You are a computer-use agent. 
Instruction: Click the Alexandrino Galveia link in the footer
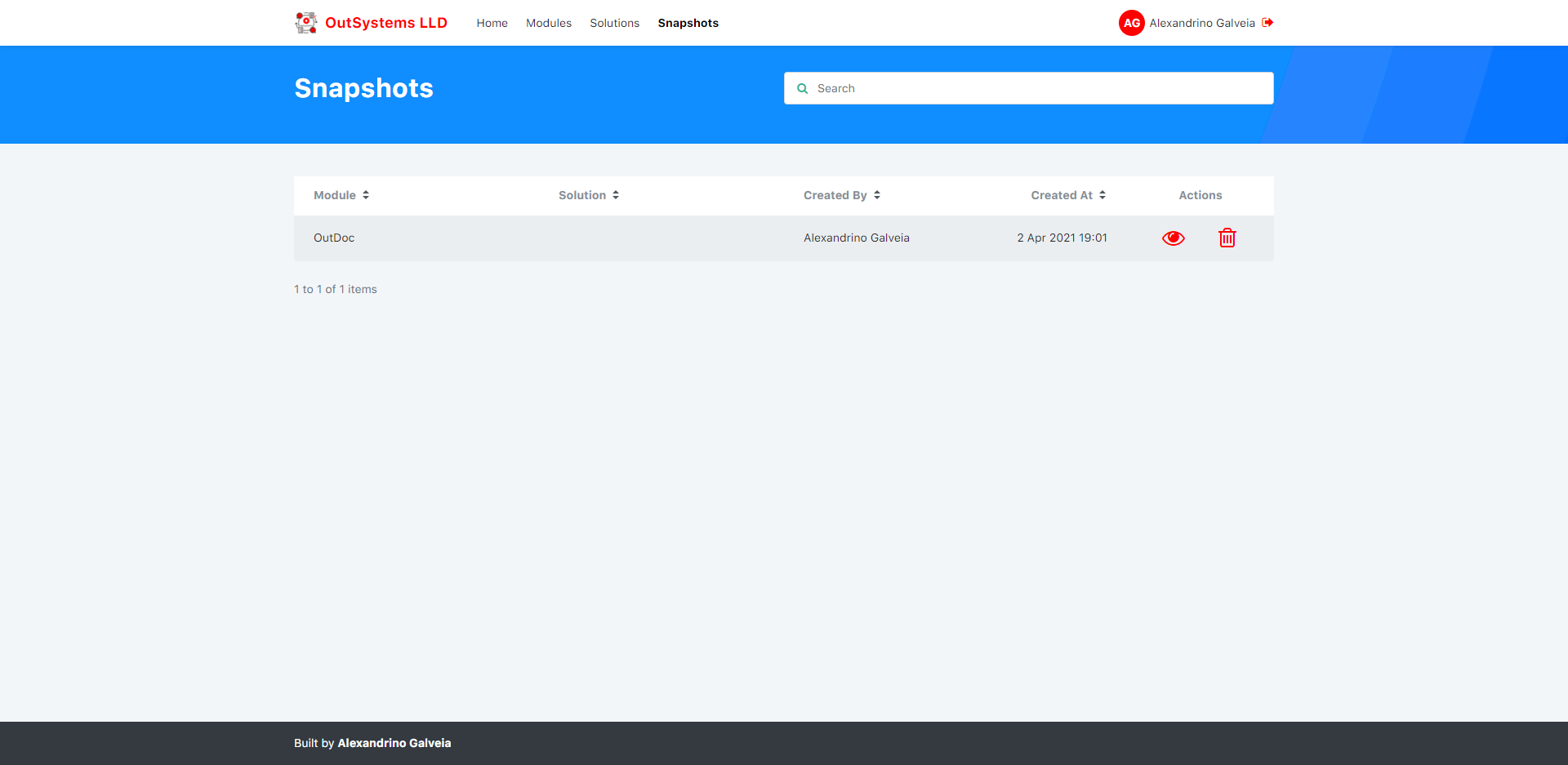click(394, 743)
